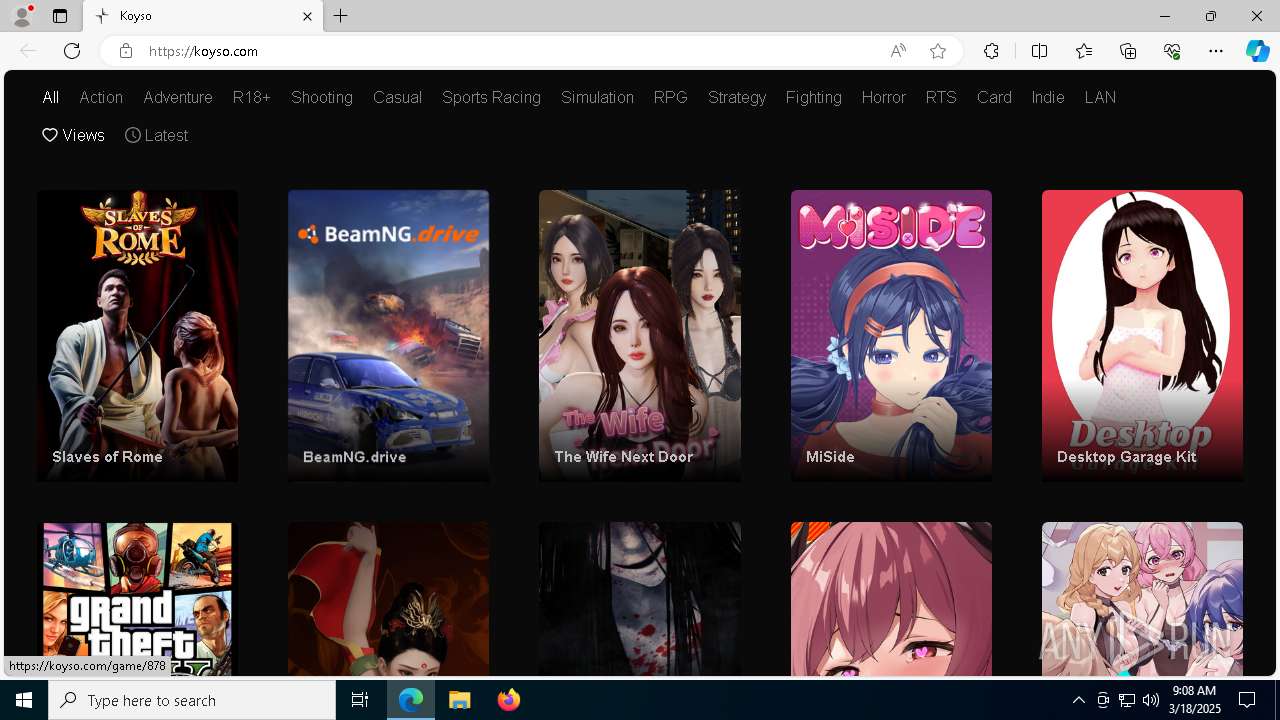Screen dimensions: 1280x720
Task: View site information lock icon
Action: [125, 51]
